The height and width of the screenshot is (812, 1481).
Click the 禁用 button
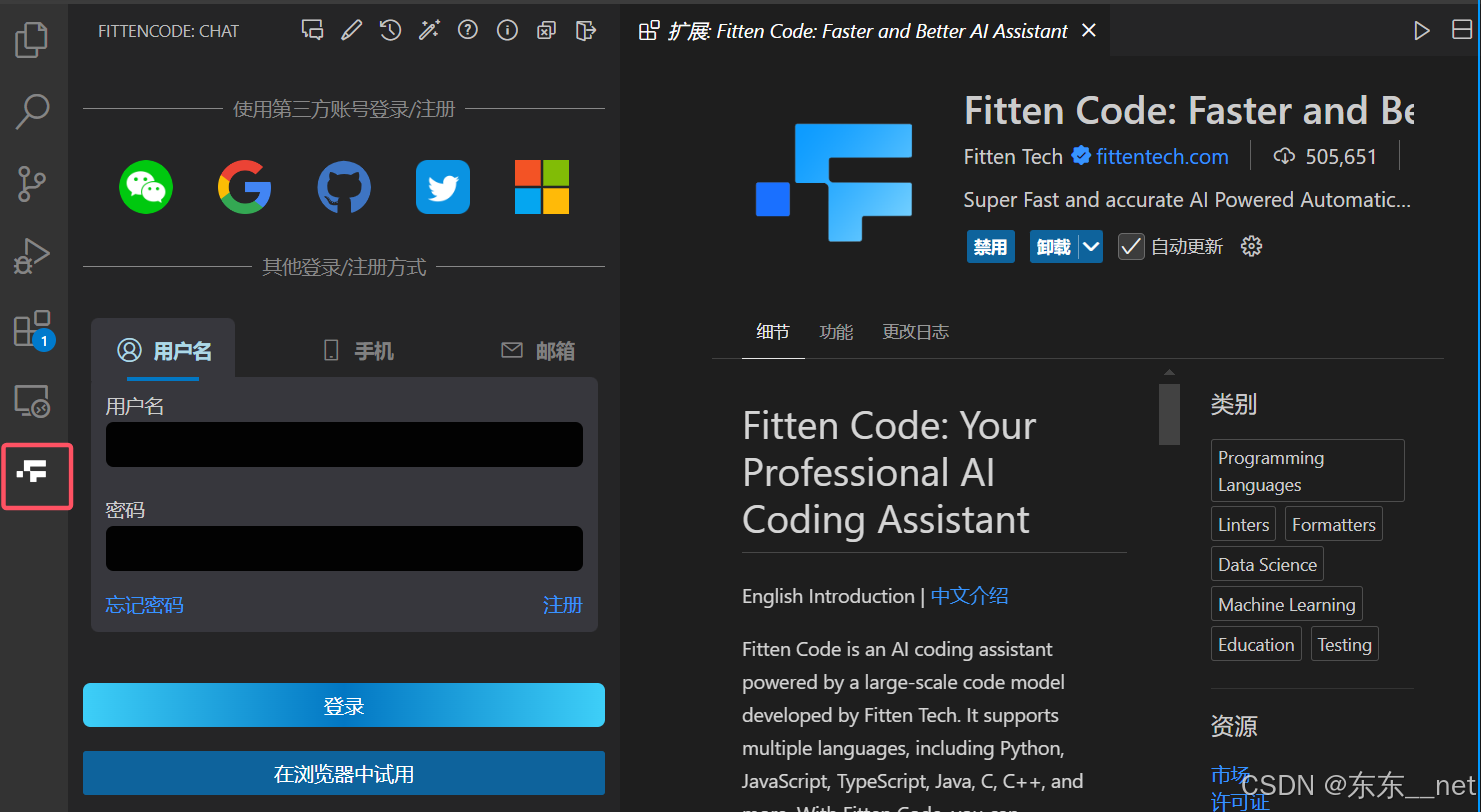pyautogui.click(x=991, y=246)
